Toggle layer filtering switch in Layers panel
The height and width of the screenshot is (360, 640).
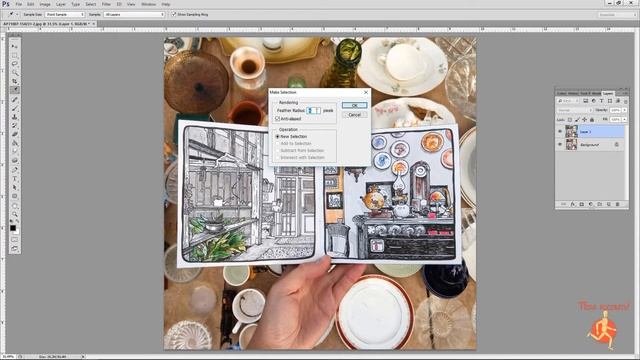tap(625, 101)
